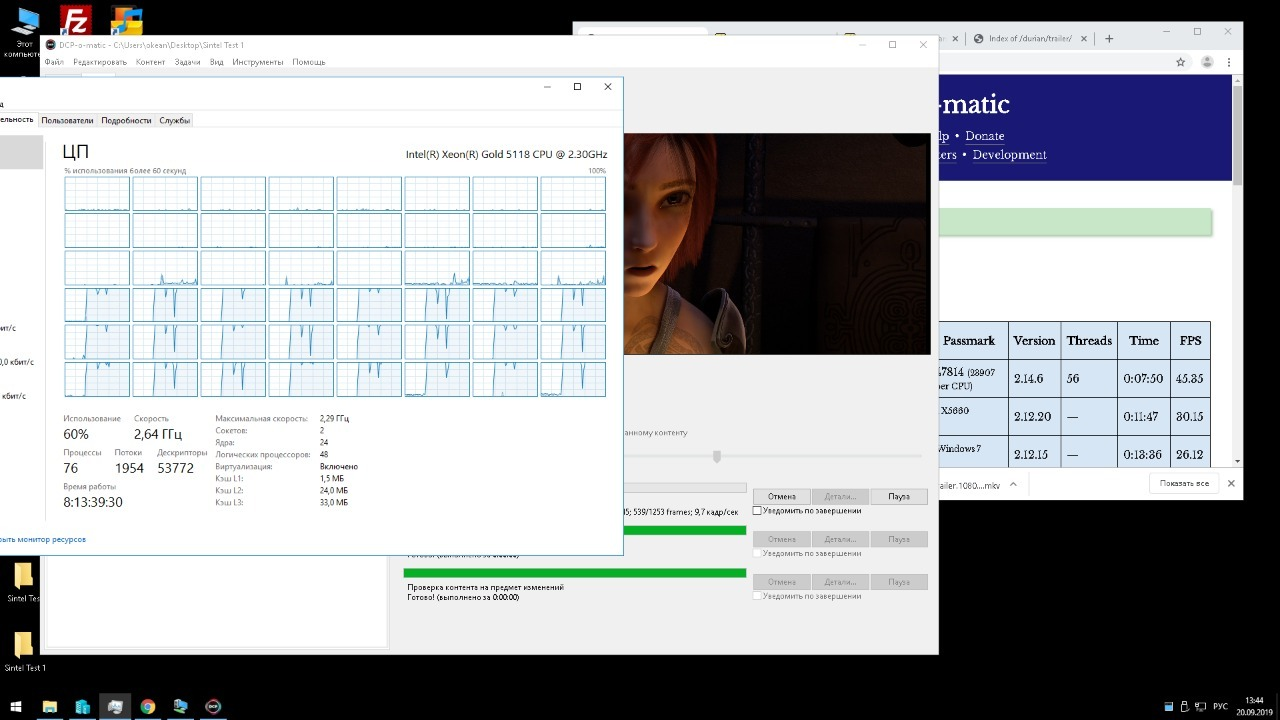
Task: Open the Помощь menu
Action: [x=309, y=62]
